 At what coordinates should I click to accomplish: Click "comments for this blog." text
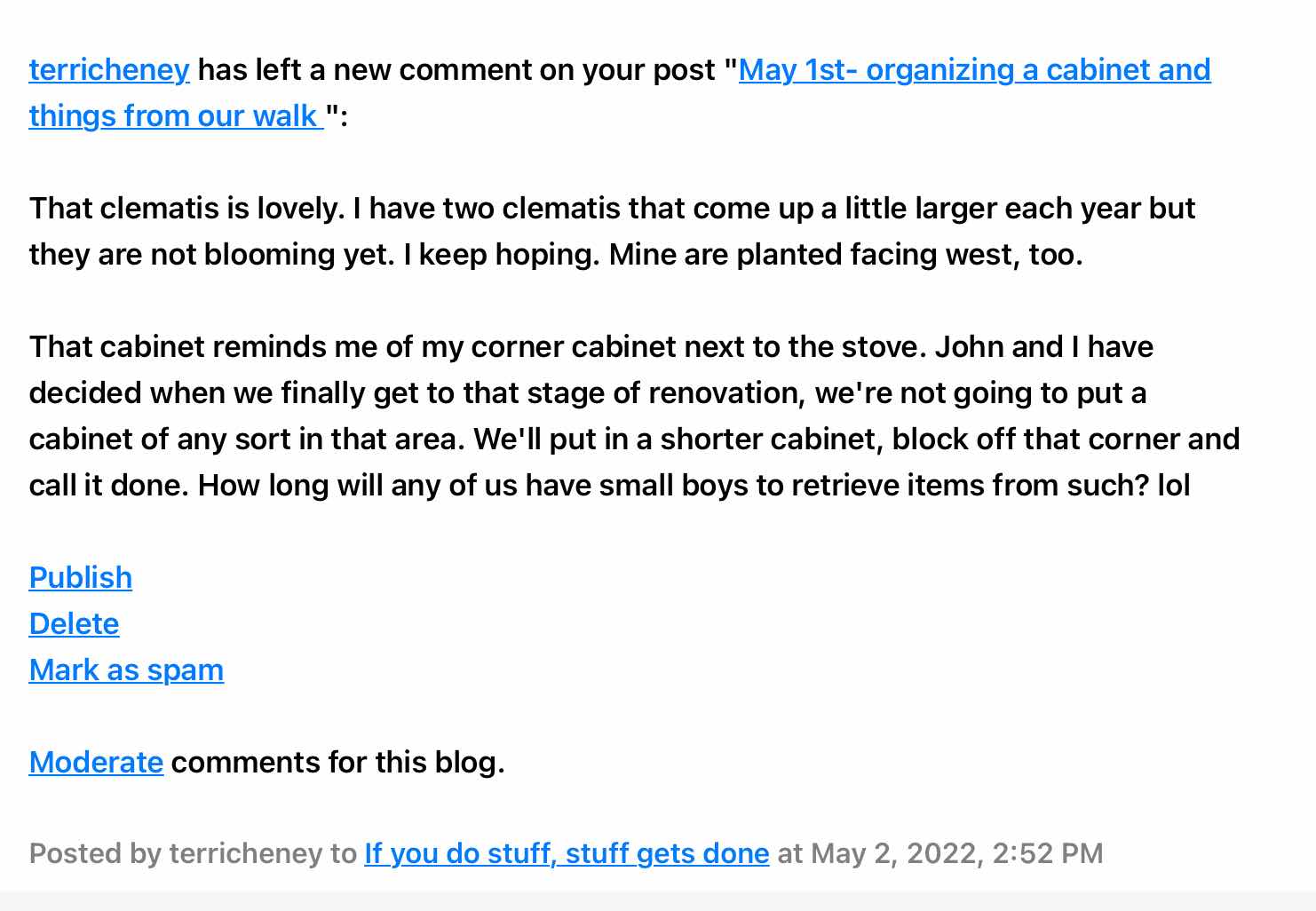tap(337, 763)
